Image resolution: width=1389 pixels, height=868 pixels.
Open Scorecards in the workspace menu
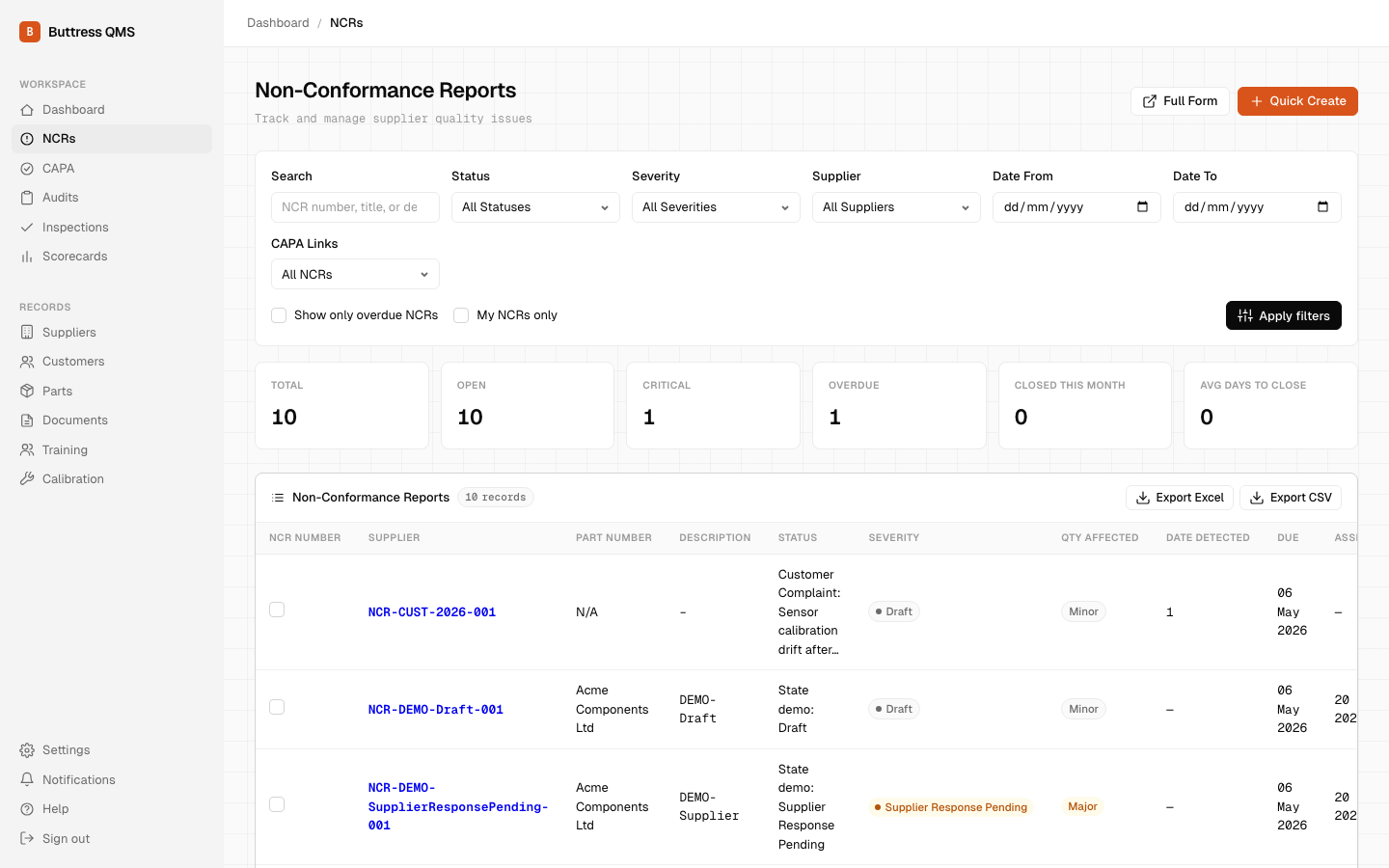pyautogui.click(x=112, y=257)
